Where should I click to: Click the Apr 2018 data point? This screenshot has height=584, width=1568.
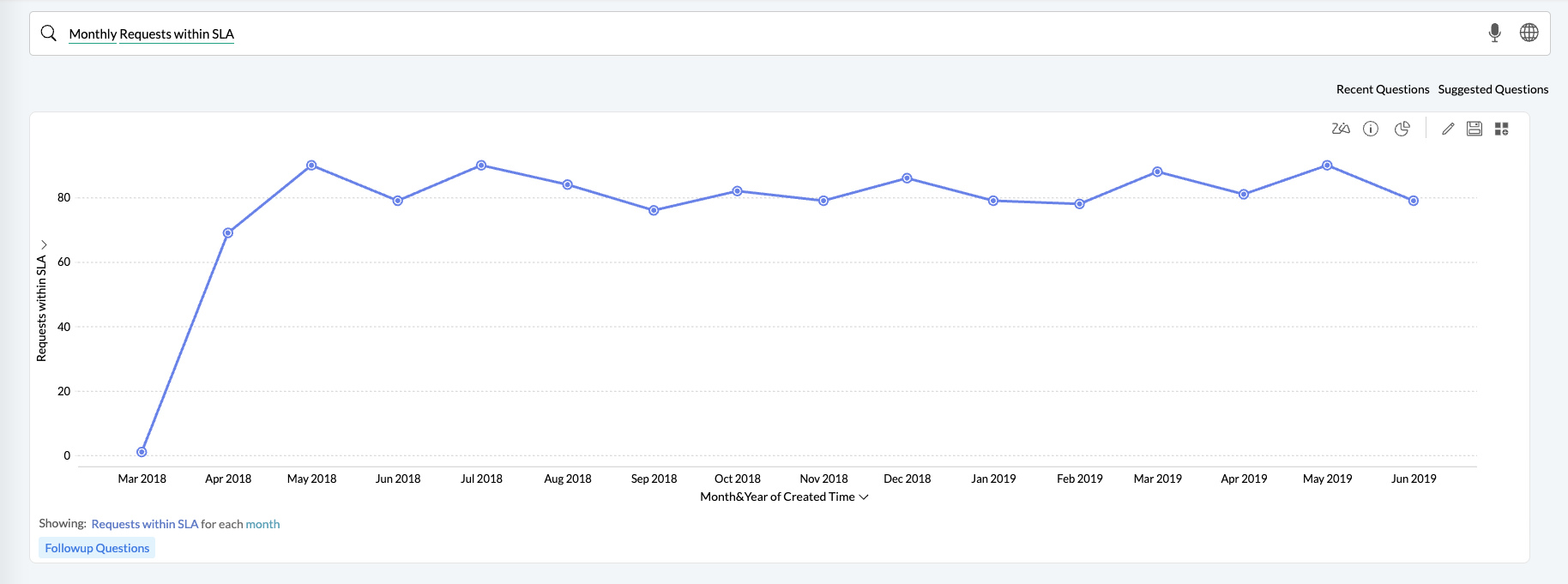point(228,233)
